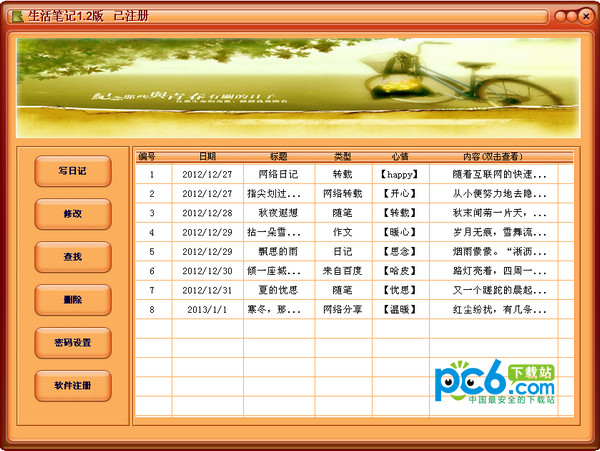The height and width of the screenshot is (451, 600).
Task: Click the 内容(双击查看) column header
Action: pyautogui.click(x=497, y=157)
